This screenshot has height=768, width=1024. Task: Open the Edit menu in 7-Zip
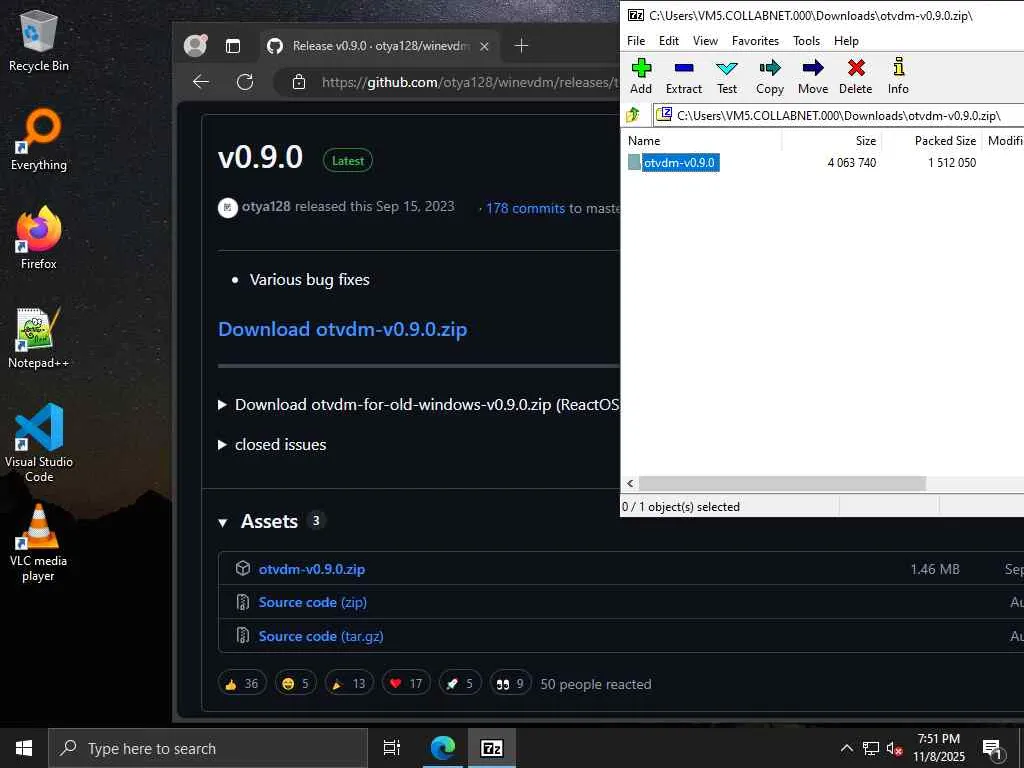(x=669, y=40)
